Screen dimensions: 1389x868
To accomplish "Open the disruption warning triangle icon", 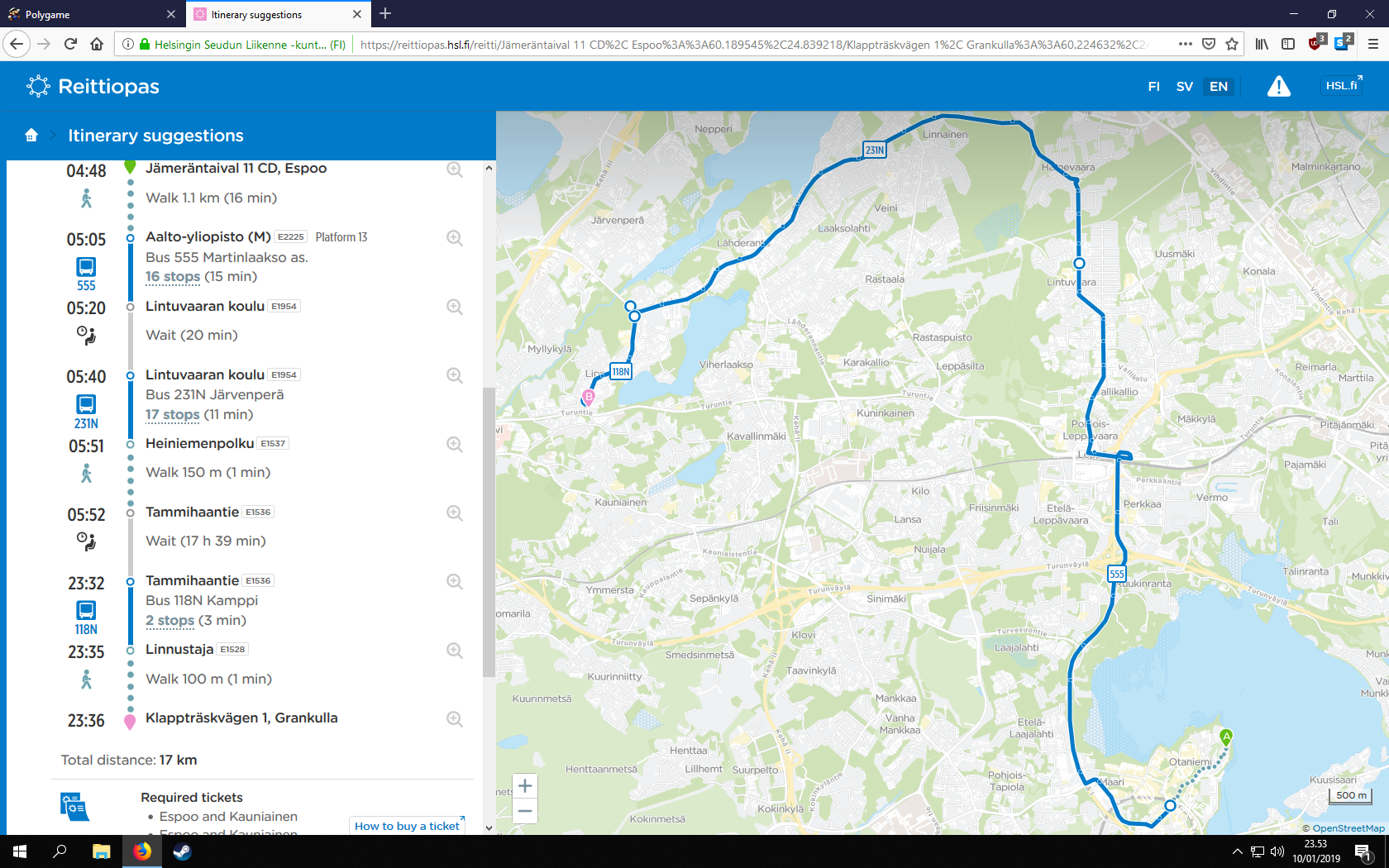I will (x=1278, y=86).
